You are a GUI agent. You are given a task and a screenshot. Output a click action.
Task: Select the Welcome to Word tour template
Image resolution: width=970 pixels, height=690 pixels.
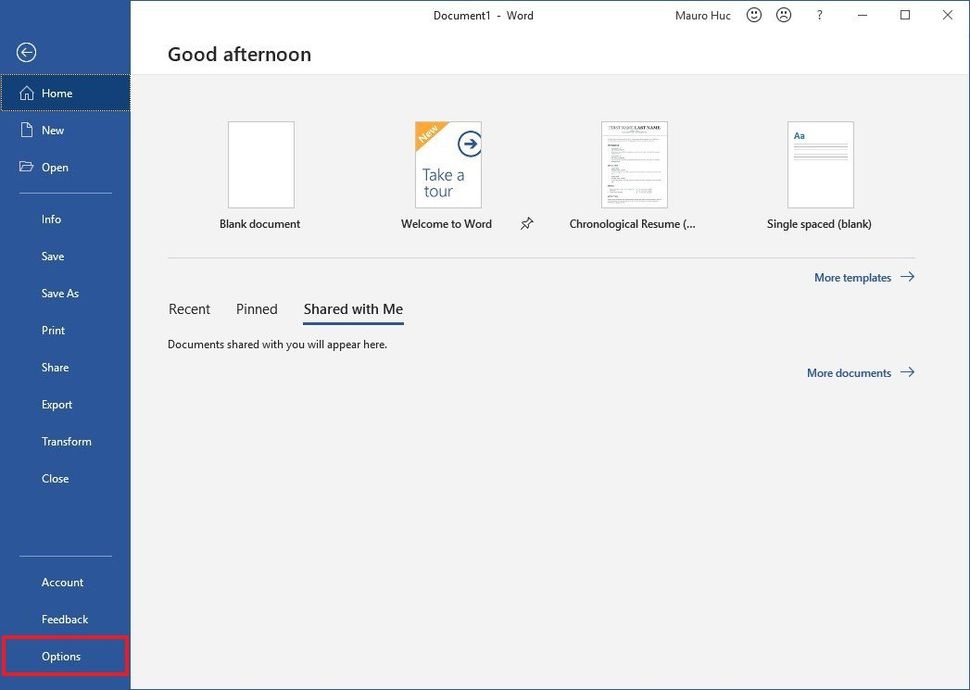446,164
